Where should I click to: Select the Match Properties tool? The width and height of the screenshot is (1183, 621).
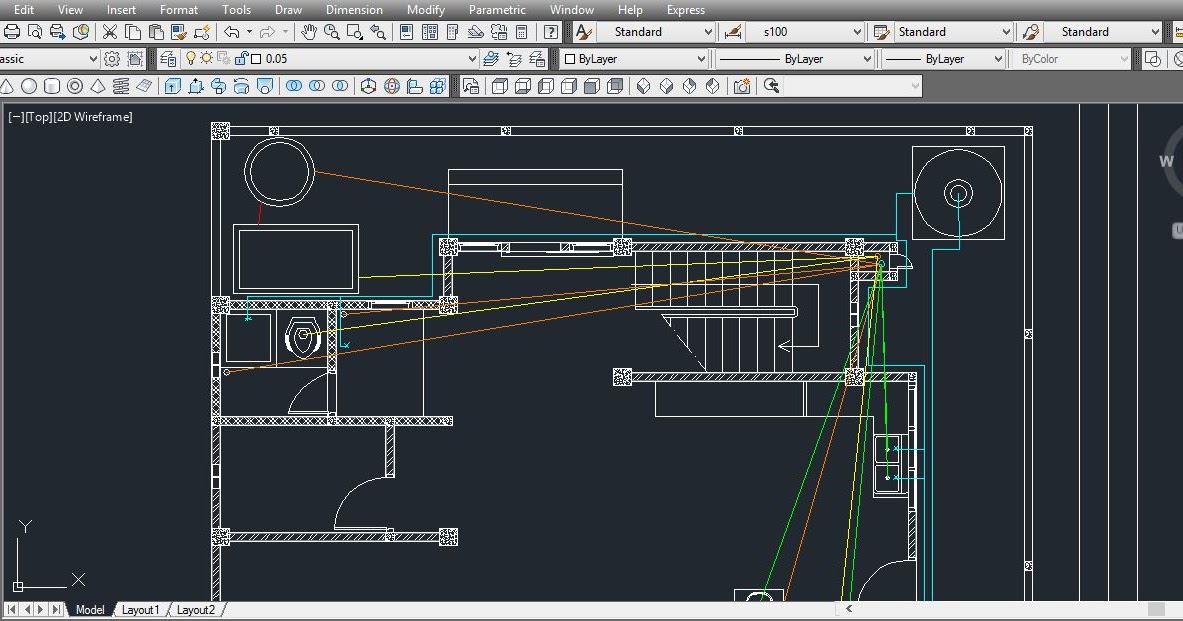tap(178, 31)
